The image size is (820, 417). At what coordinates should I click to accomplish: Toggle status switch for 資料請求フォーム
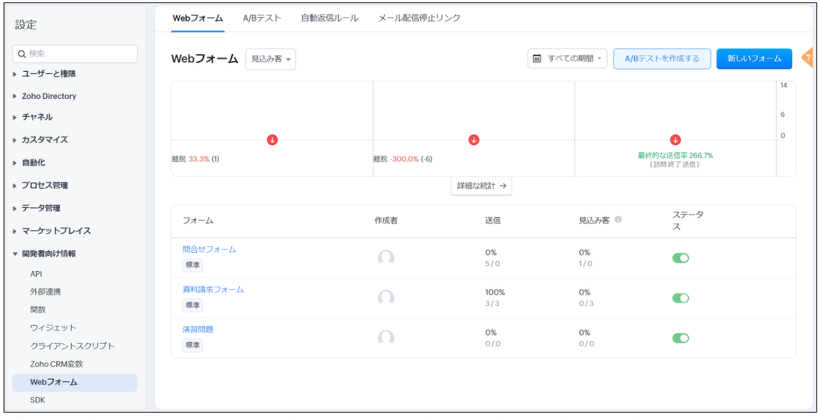click(x=680, y=298)
